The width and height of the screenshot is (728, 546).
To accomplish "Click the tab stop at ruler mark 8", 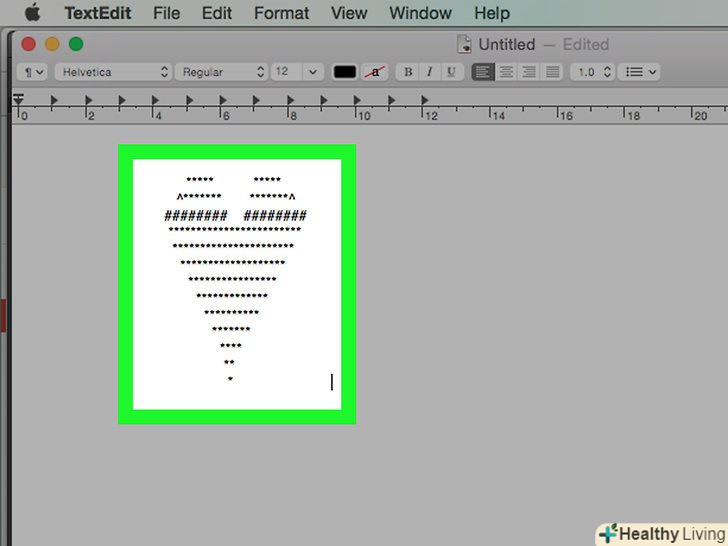I will 290,100.
